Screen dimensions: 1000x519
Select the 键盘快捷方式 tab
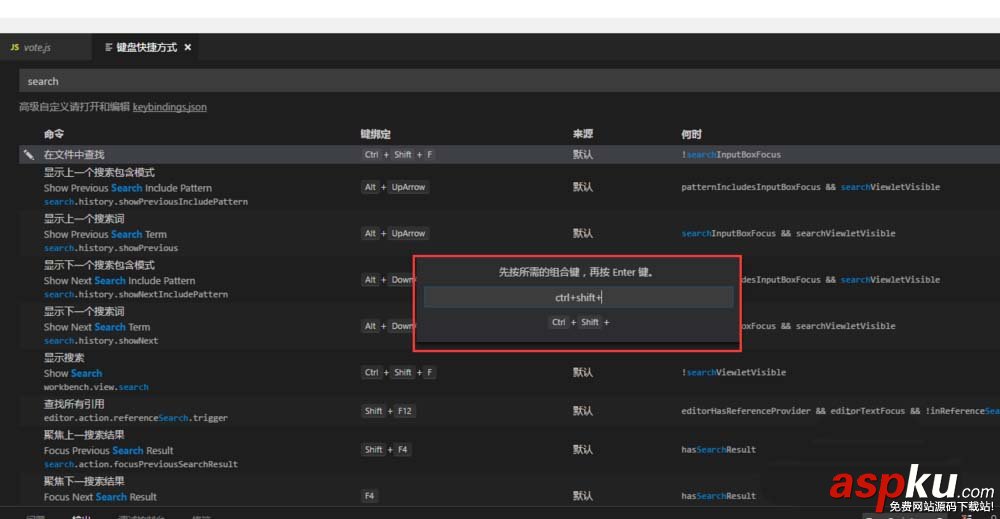(147, 47)
